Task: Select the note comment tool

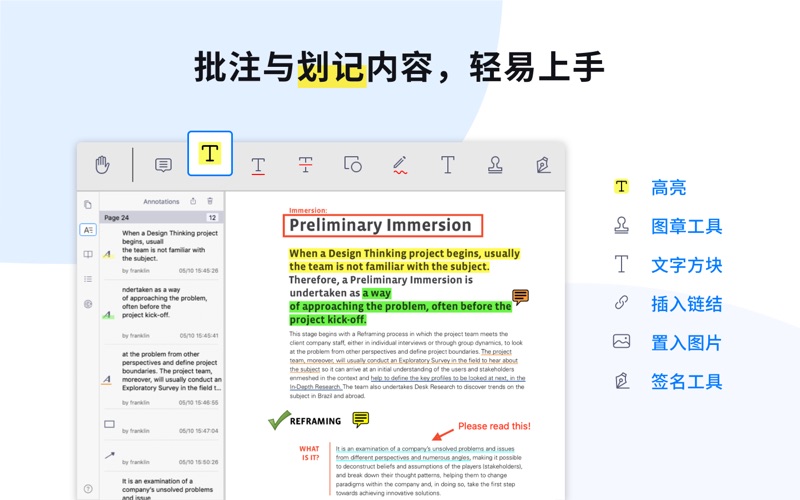Action: (163, 165)
